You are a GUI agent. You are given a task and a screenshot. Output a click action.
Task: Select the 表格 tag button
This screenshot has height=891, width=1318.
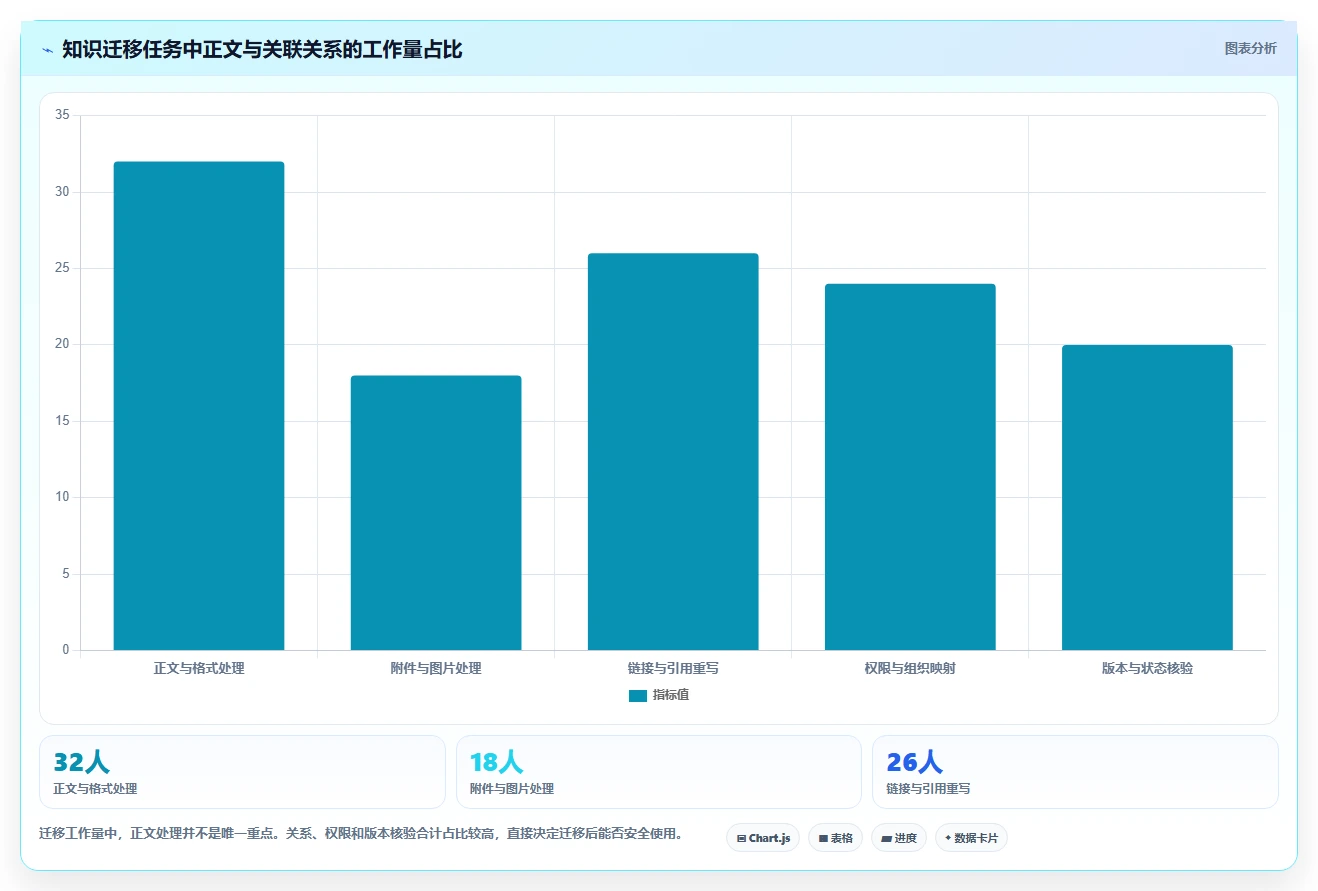coord(835,838)
